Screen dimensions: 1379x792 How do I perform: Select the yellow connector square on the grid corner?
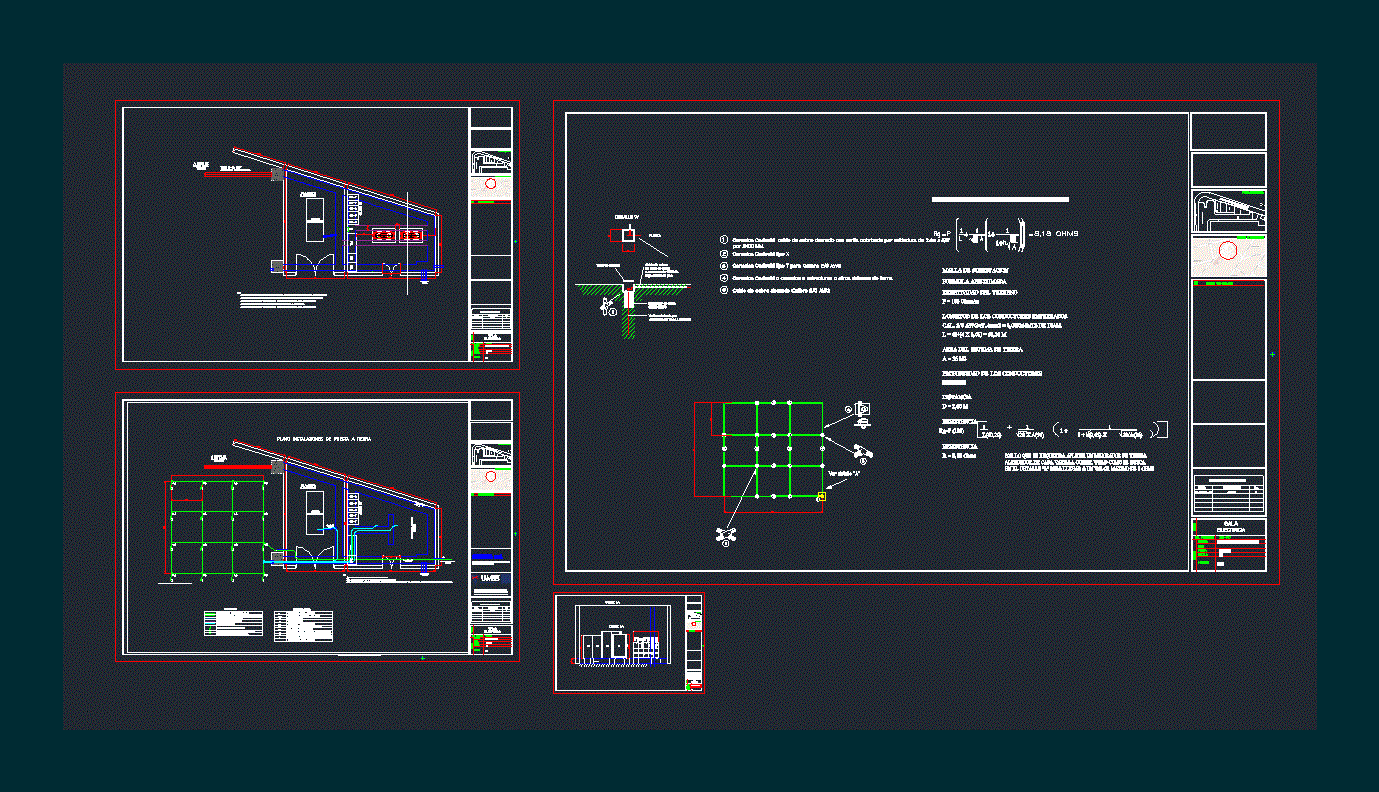(x=821, y=496)
